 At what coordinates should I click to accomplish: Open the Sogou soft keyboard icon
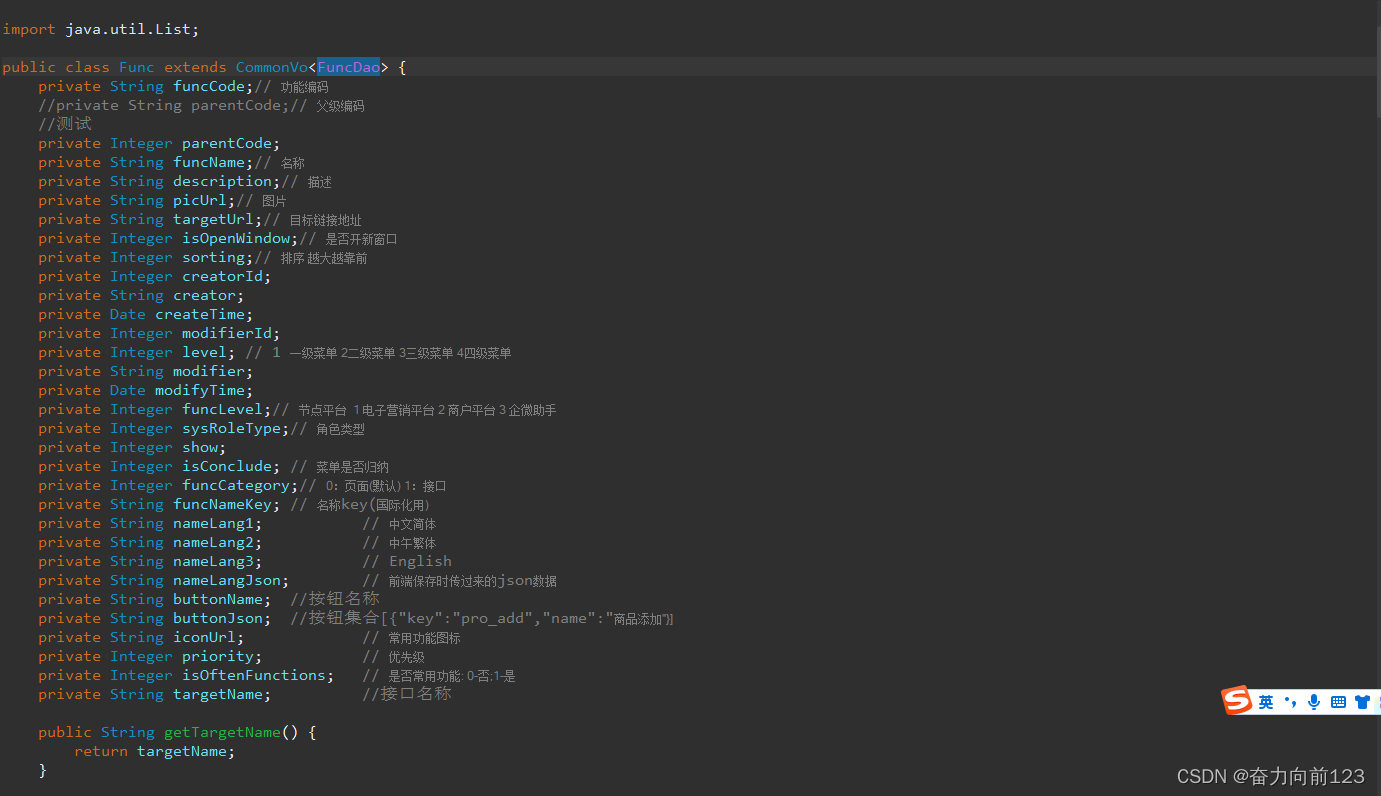click(x=1338, y=702)
